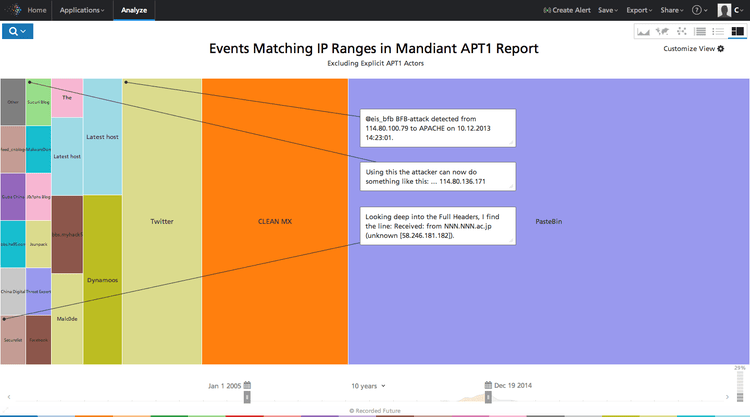Open Customize View settings
The width and height of the screenshot is (750, 417).
click(x=694, y=48)
